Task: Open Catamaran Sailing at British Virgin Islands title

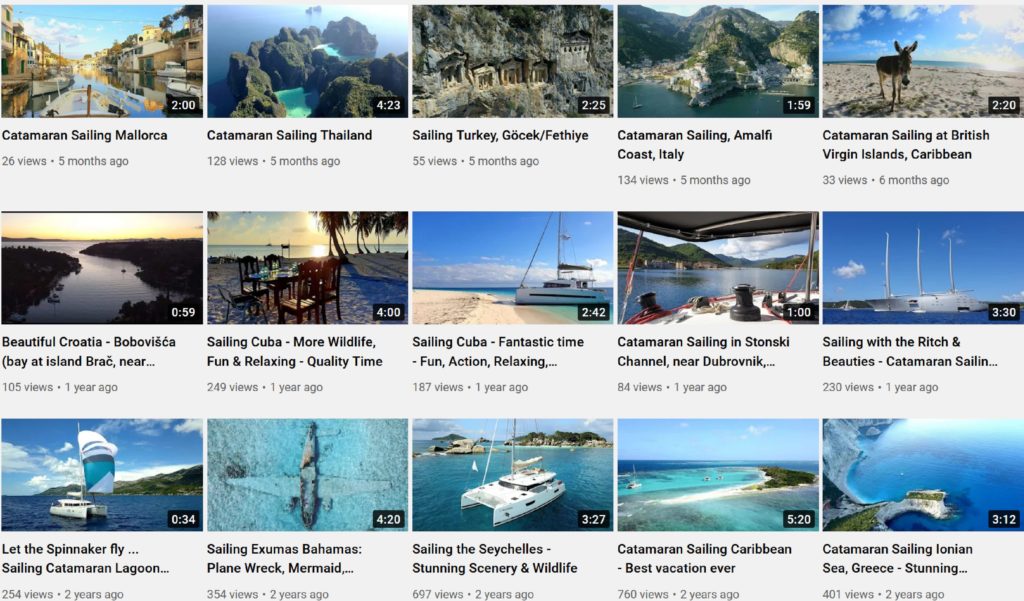Action: point(906,144)
